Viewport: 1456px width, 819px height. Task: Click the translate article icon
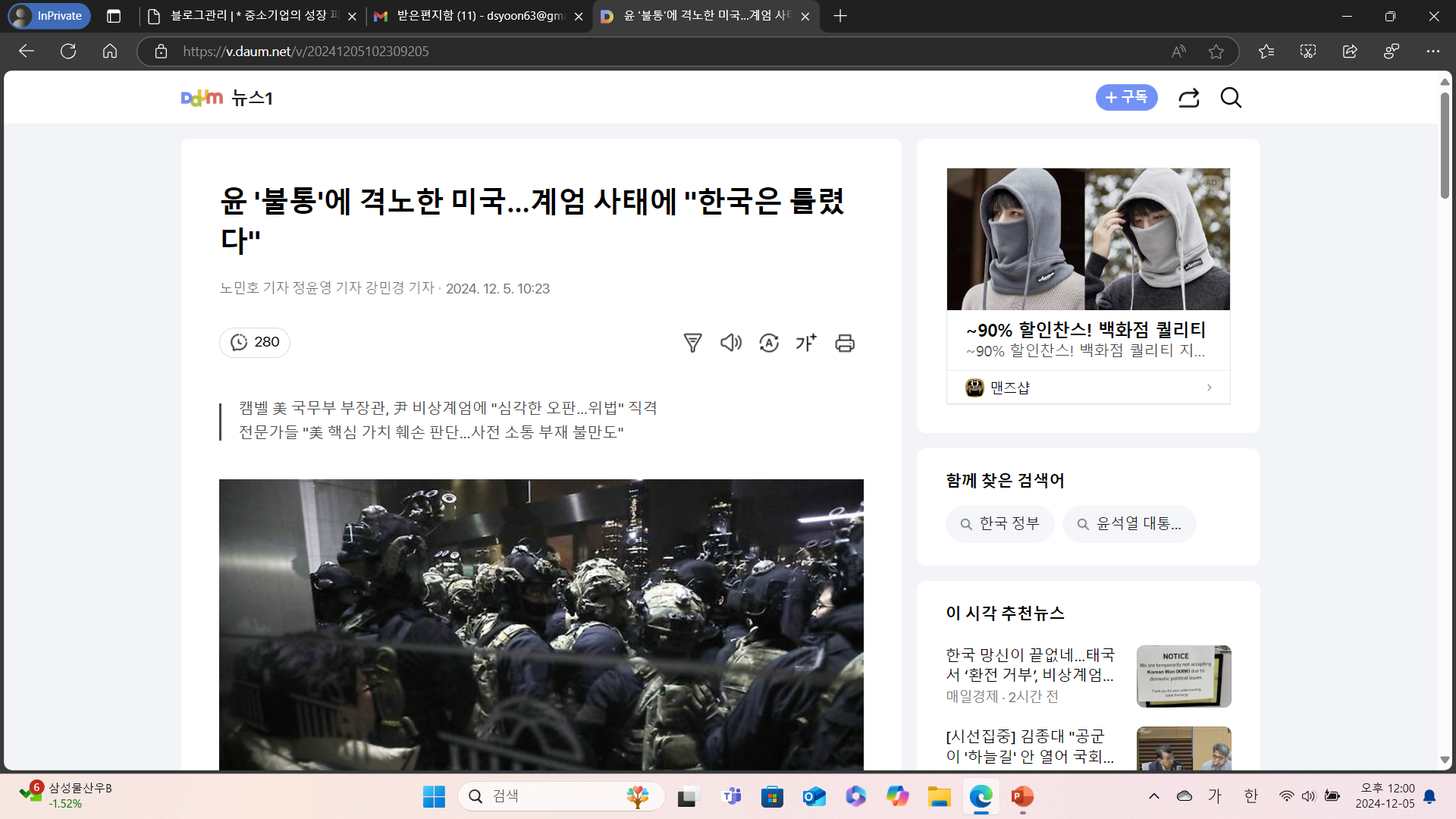click(769, 343)
